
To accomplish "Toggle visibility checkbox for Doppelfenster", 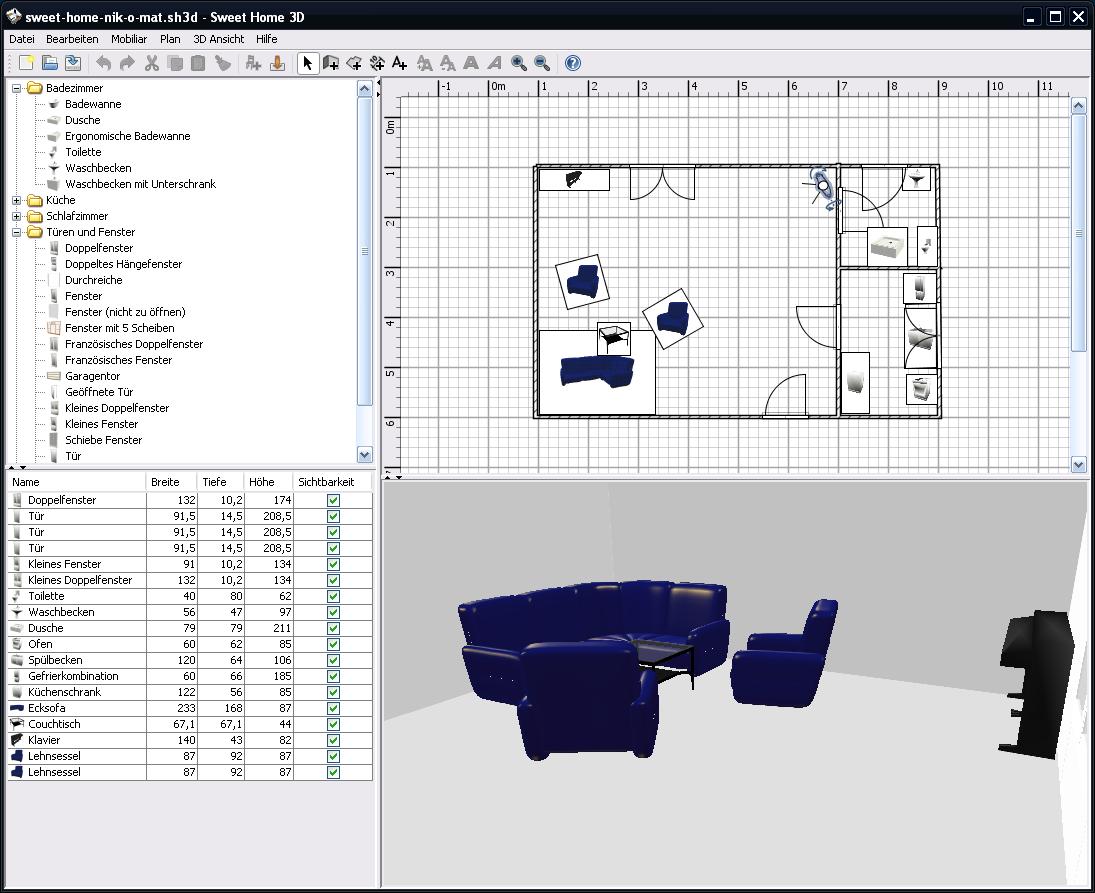I will [x=333, y=500].
